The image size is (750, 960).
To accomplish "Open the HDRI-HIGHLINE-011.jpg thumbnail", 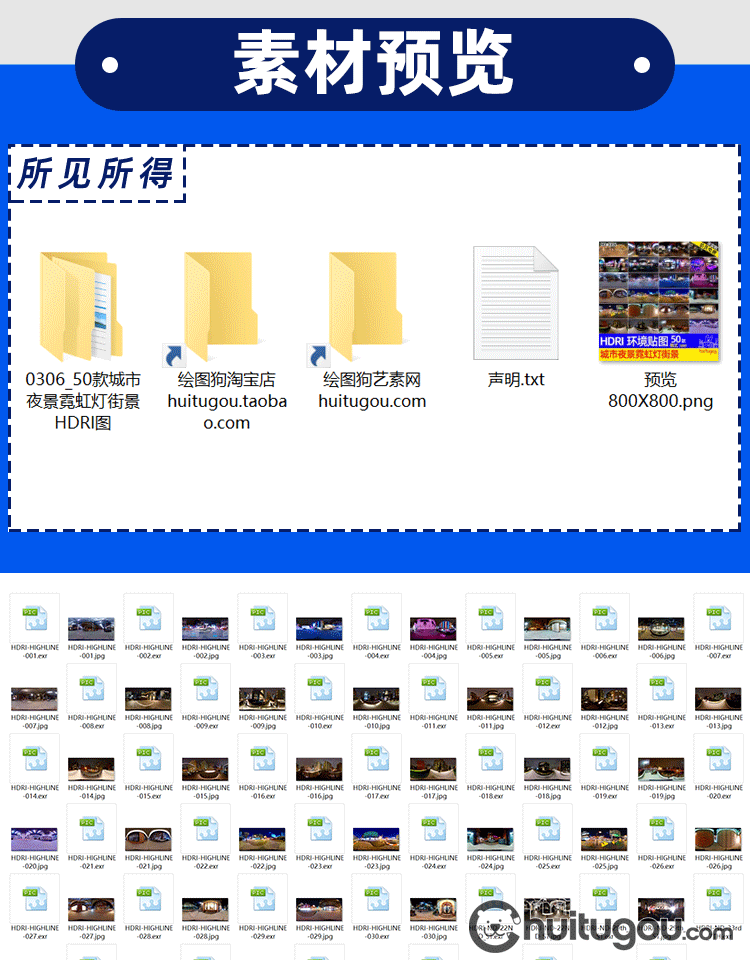I will coord(490,699).
